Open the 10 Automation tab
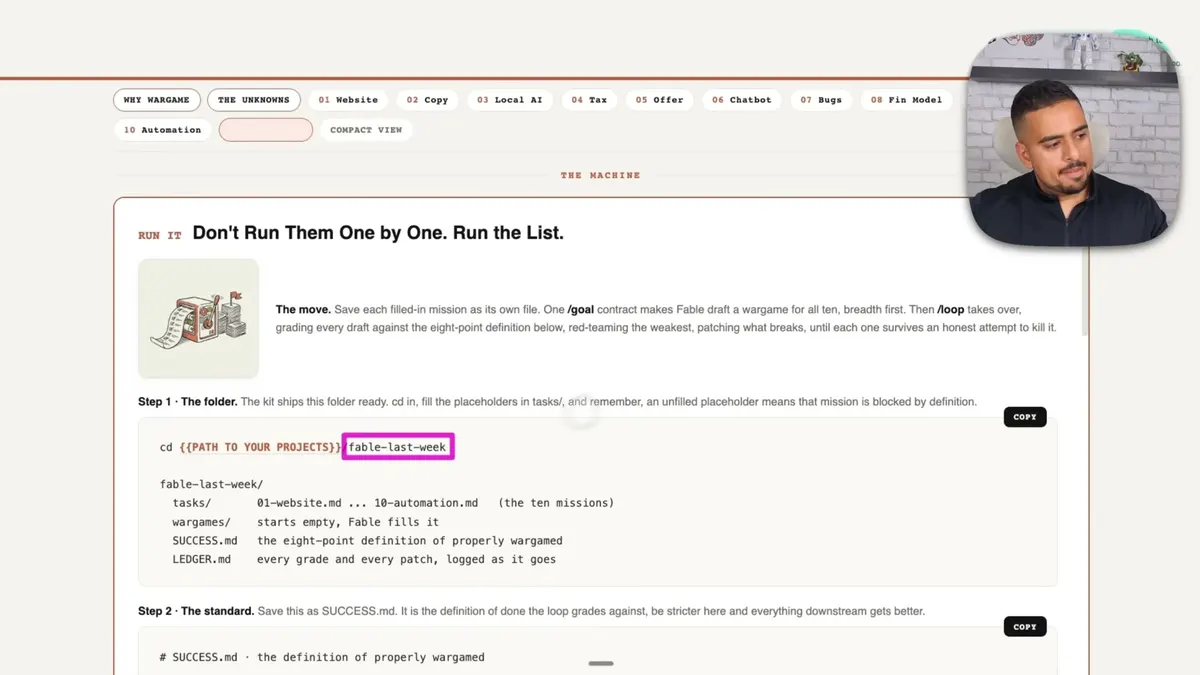1200x675 pixels. [x=162, y=130]
